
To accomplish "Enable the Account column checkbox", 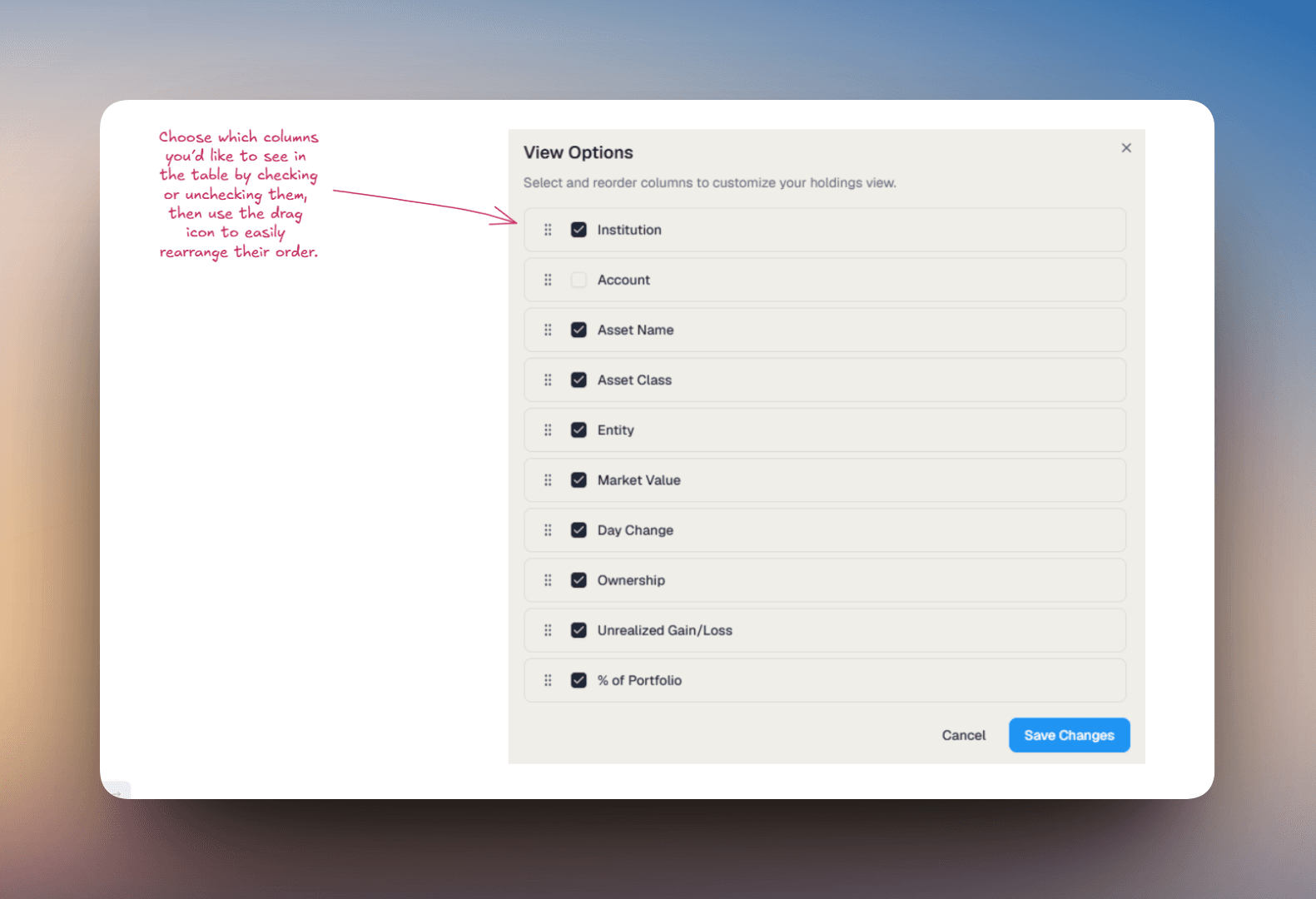I will (579, 280).
